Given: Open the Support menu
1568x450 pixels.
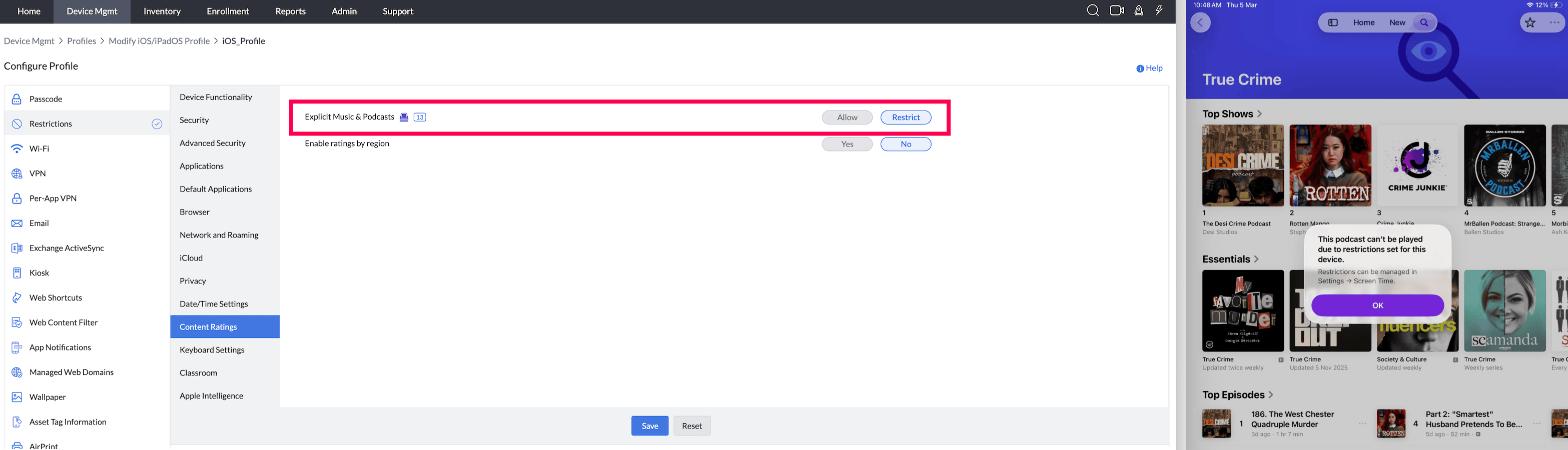Looking at the screenshot, I should pos(398,11).
